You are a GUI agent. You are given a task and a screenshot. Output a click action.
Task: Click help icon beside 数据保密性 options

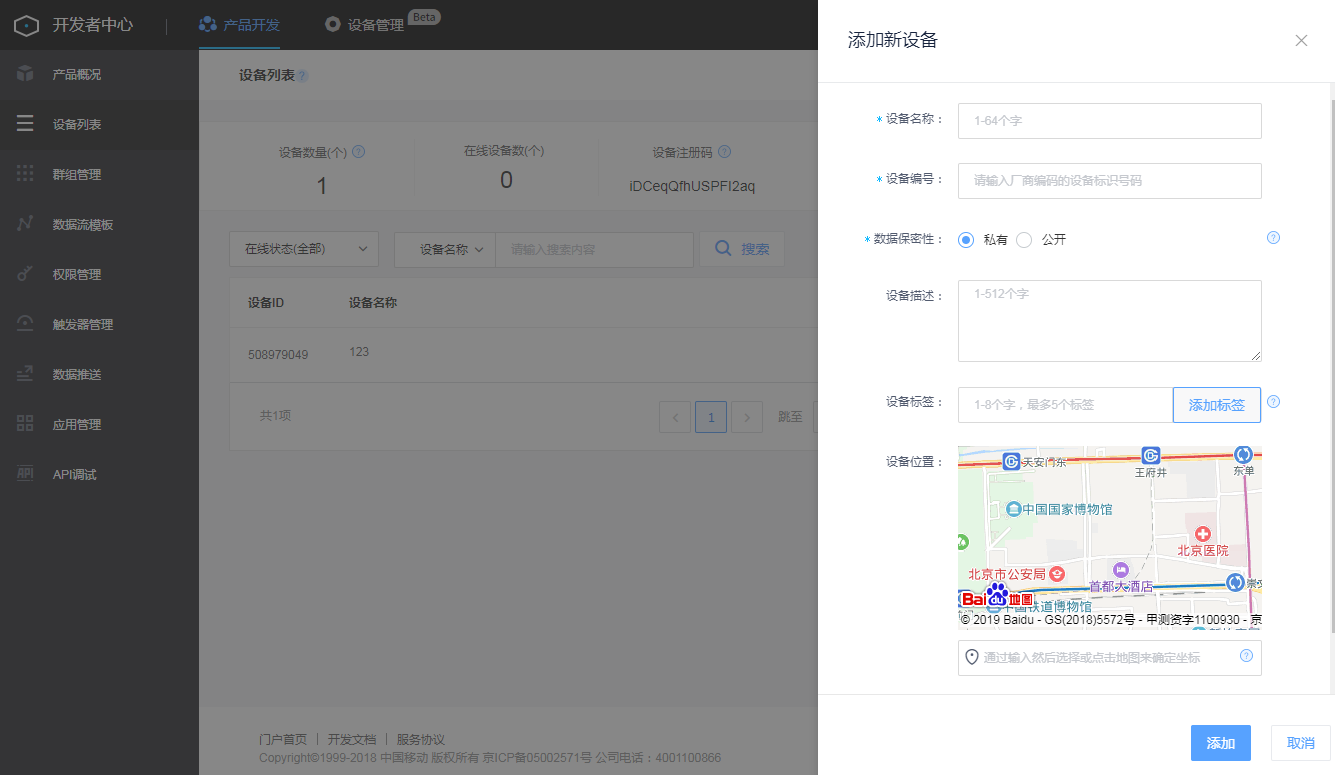pos(1273,238)
